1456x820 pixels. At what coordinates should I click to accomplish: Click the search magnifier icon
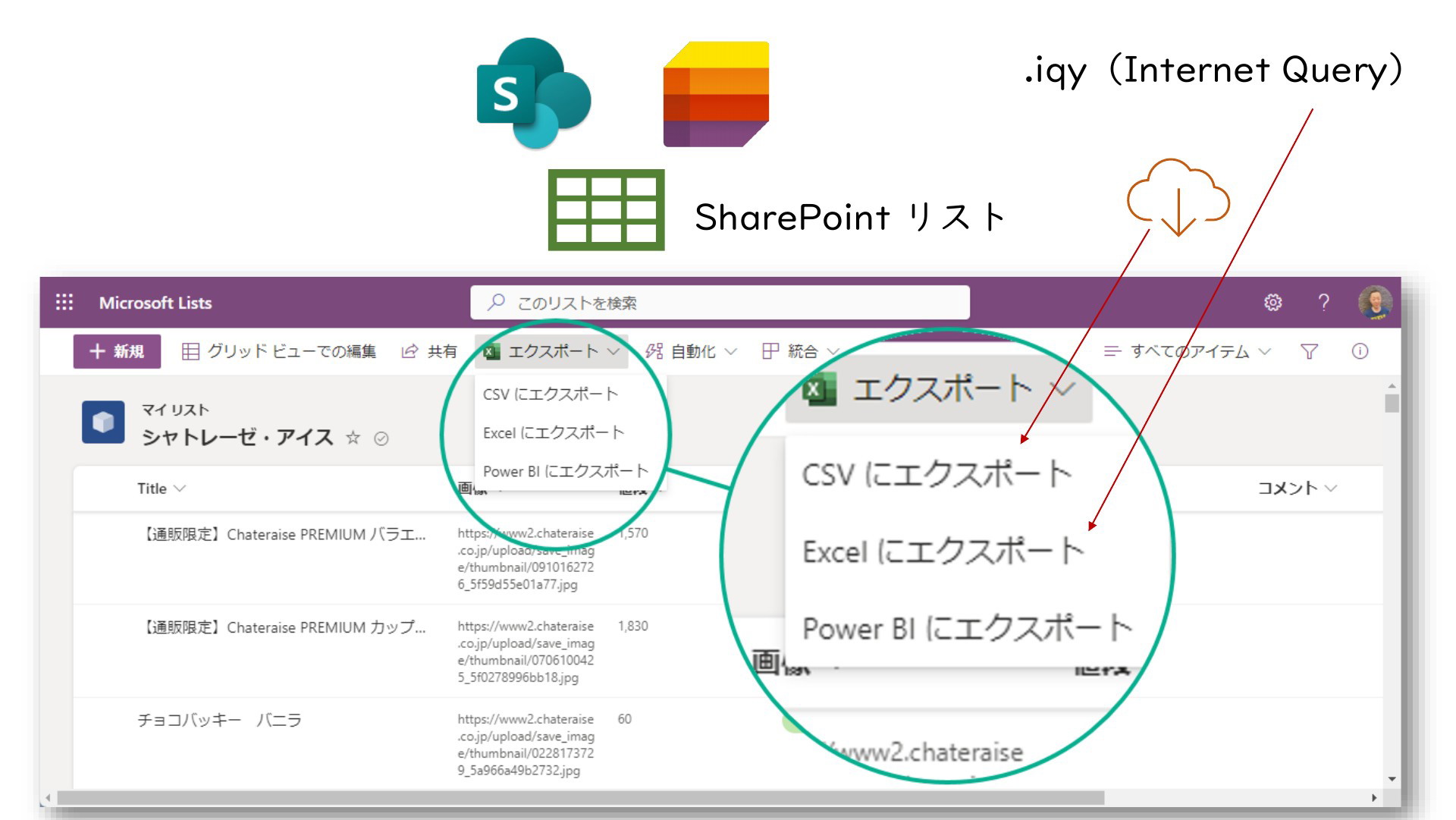click(x=496, y=303)
